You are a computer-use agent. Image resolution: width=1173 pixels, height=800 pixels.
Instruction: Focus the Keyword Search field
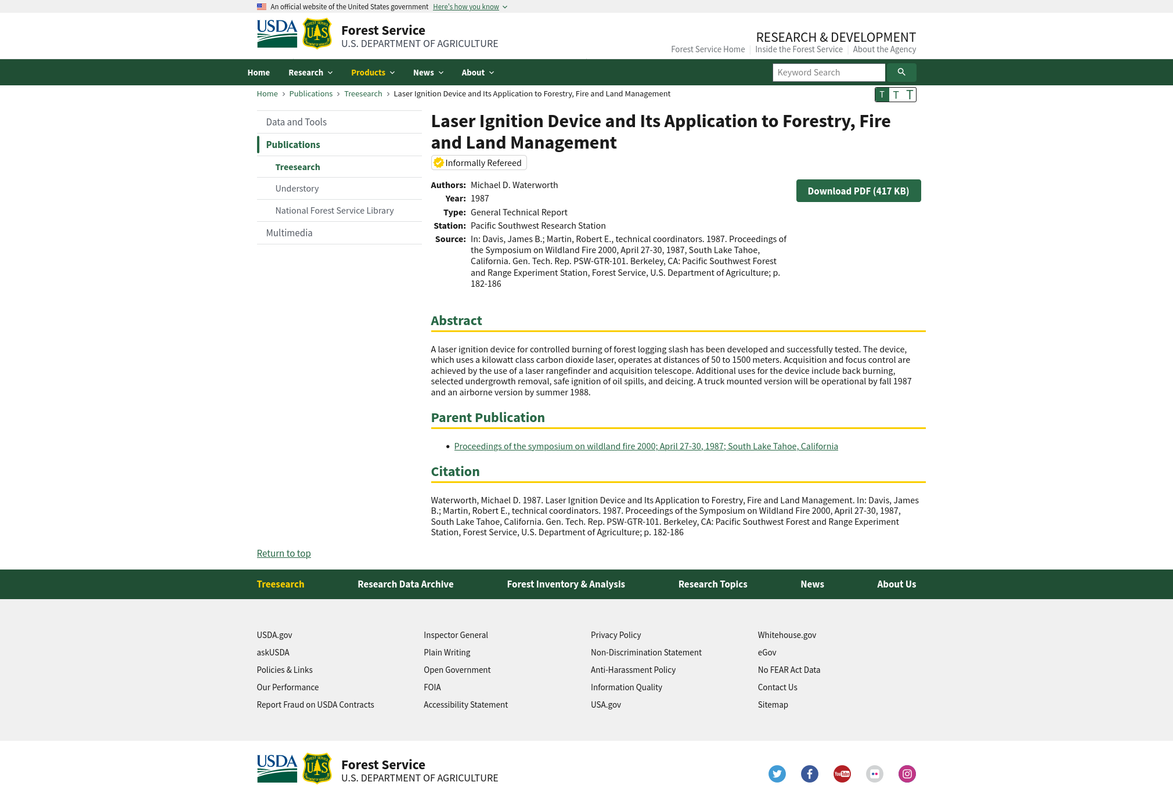[829, 73]
